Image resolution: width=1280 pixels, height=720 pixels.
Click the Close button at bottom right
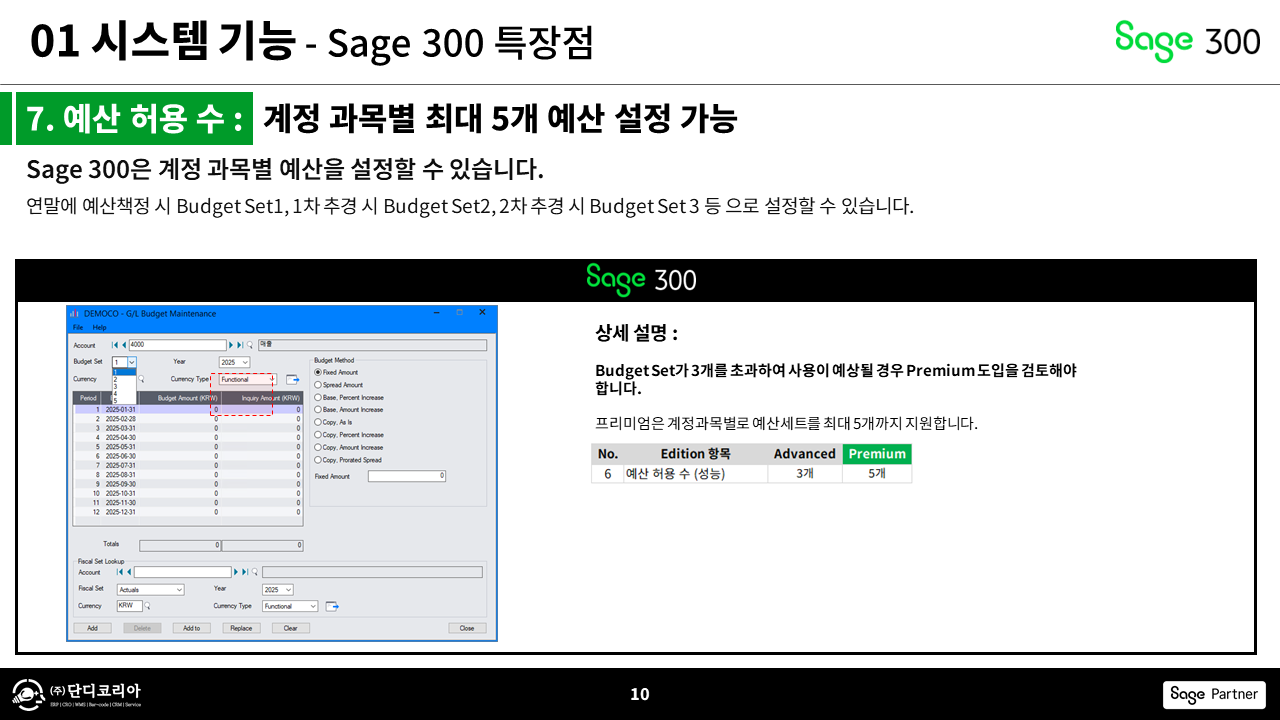pos(467,628)
